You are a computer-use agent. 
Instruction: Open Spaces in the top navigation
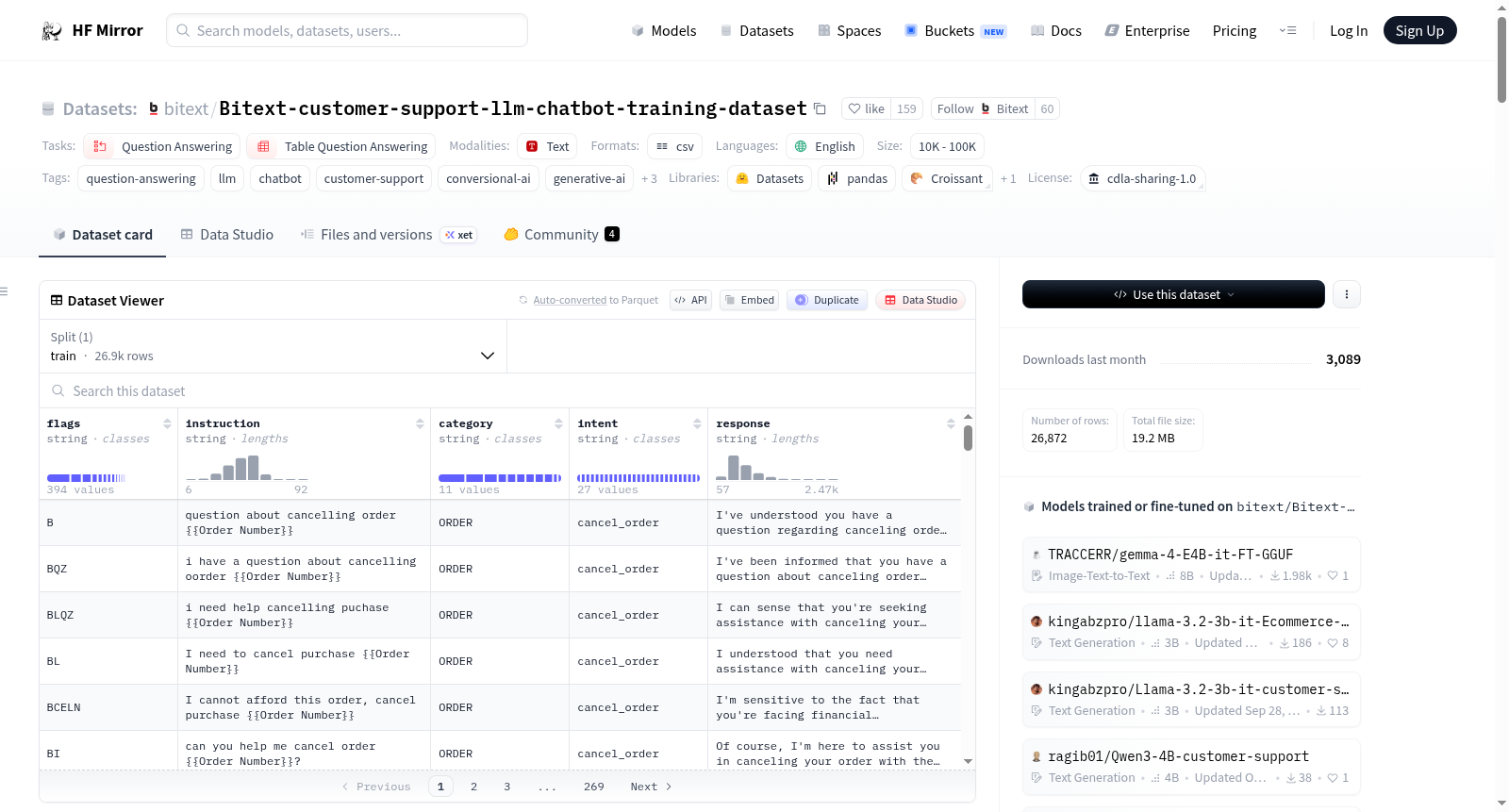849,31
